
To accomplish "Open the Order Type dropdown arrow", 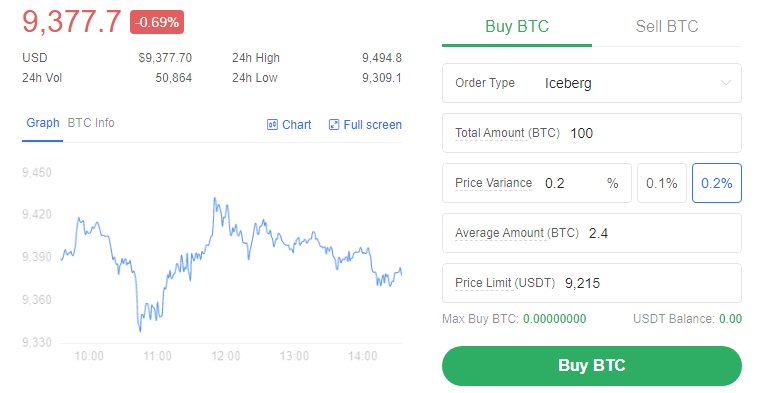I will tap(725, 83).
